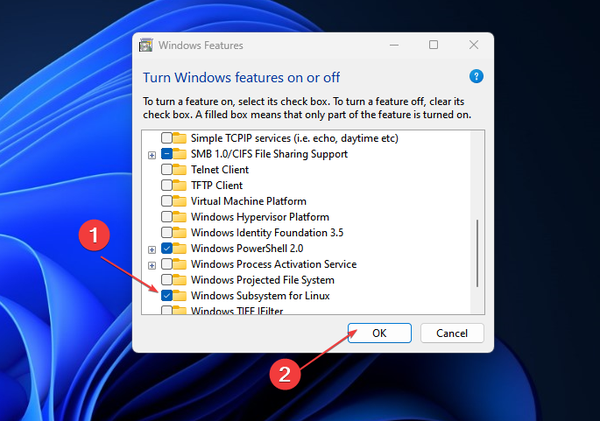Disable the Windows PowerShell 2.0 checkbox

pyautogui.click(x=166, y=249)
